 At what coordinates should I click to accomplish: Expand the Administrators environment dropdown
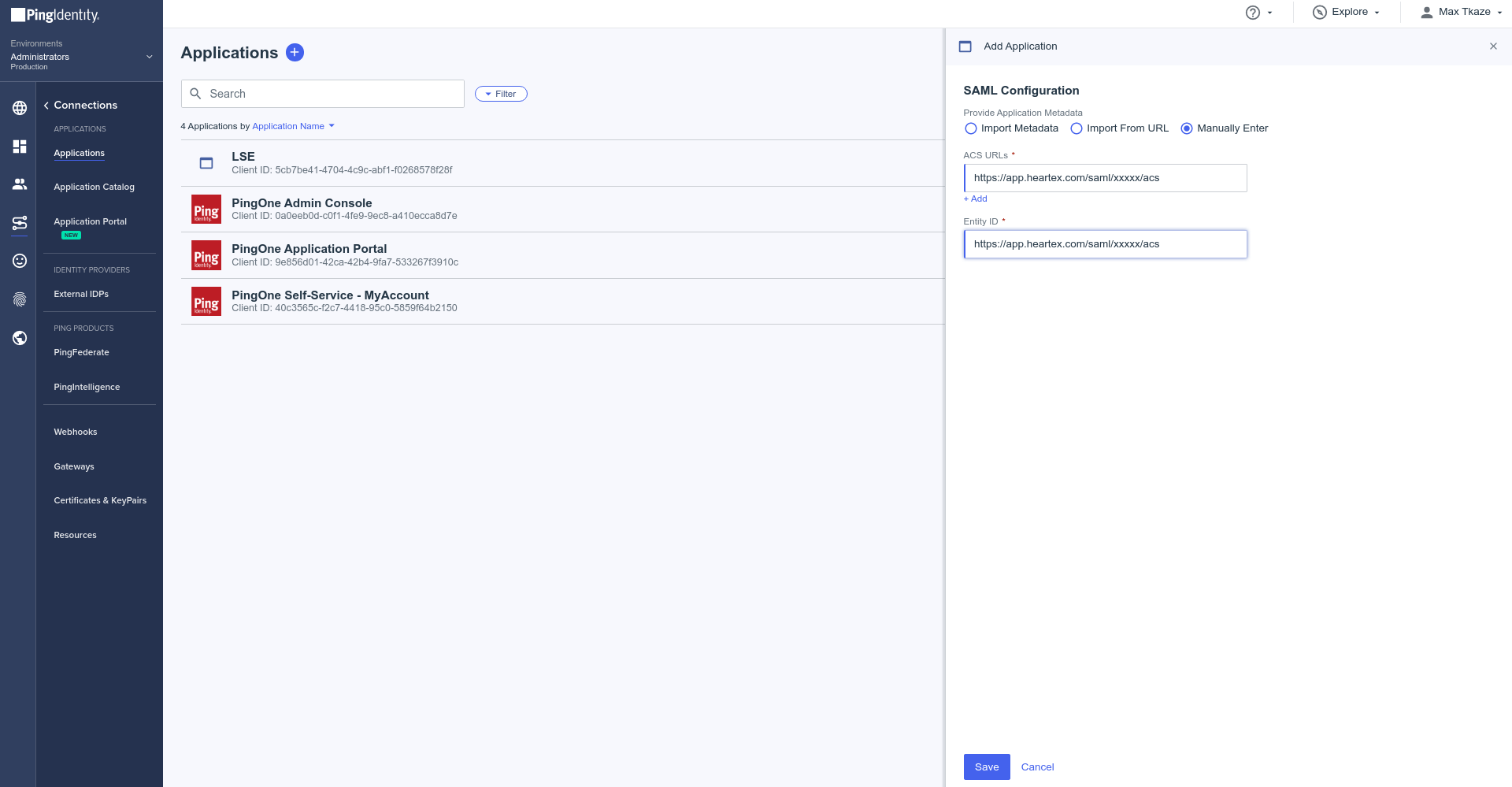[x=149, y=57]
